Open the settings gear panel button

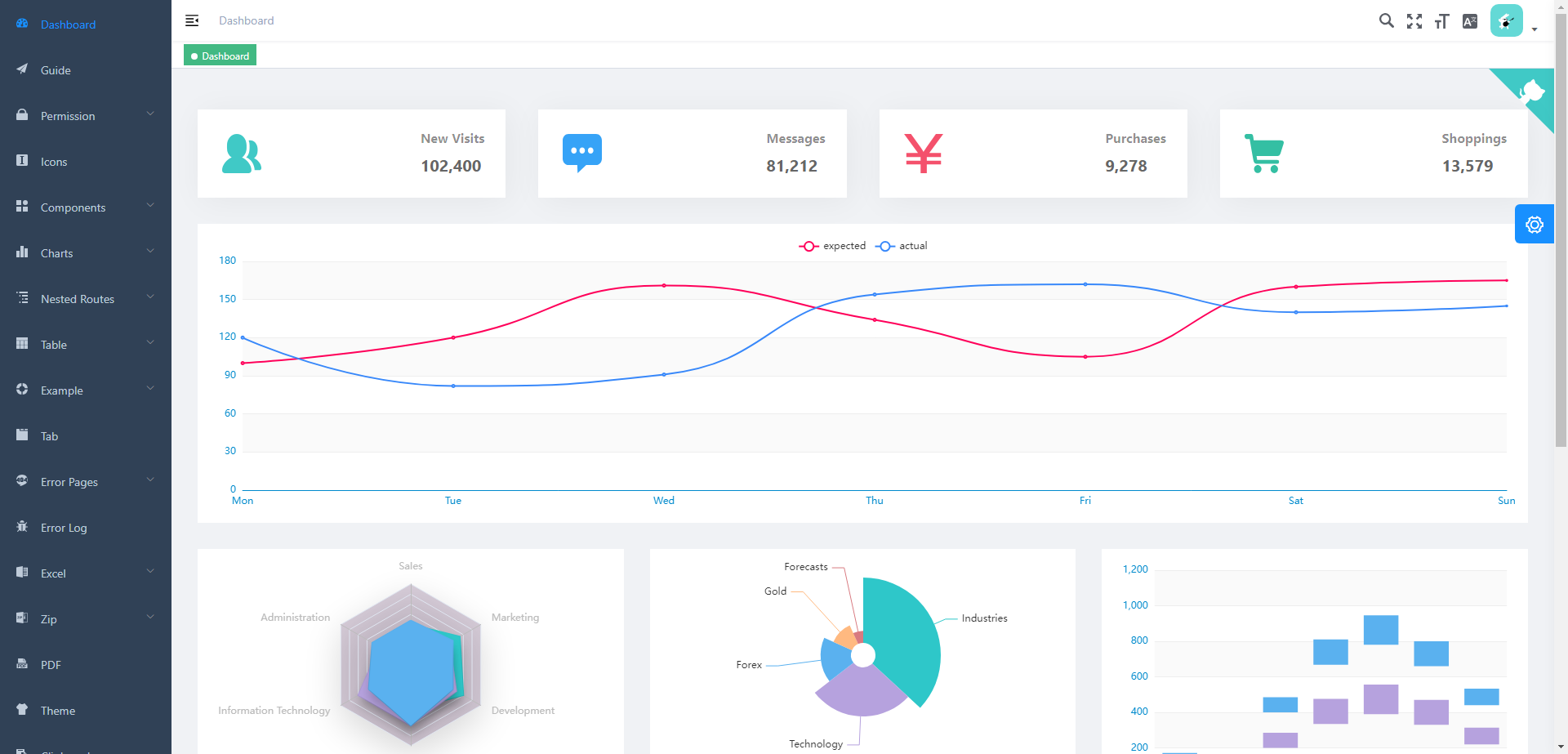(x=1535, y=224)
